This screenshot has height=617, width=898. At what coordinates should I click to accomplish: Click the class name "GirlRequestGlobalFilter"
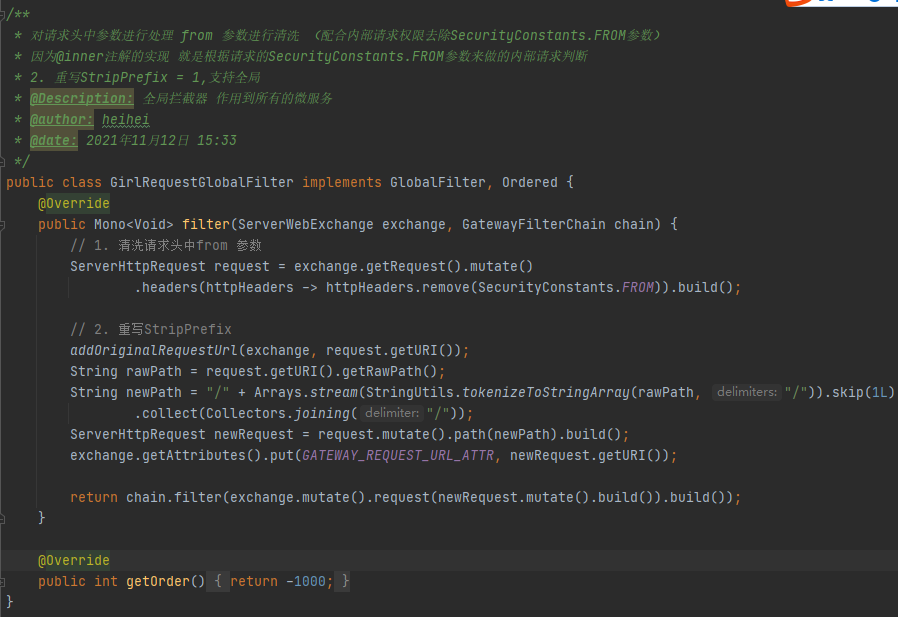[x=202, y=182]
